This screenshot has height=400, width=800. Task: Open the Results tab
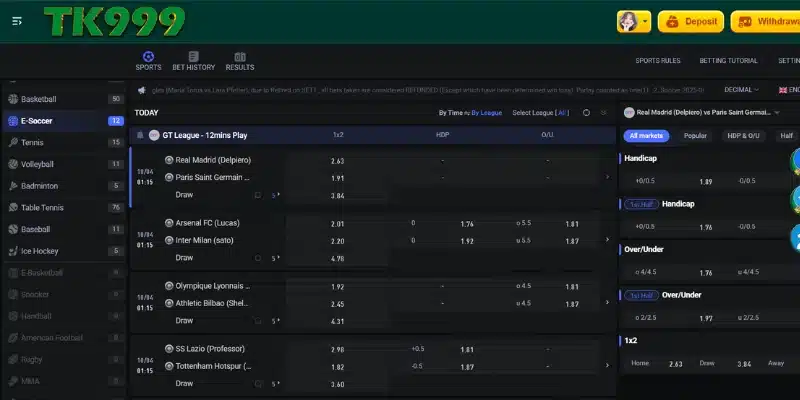240,61
